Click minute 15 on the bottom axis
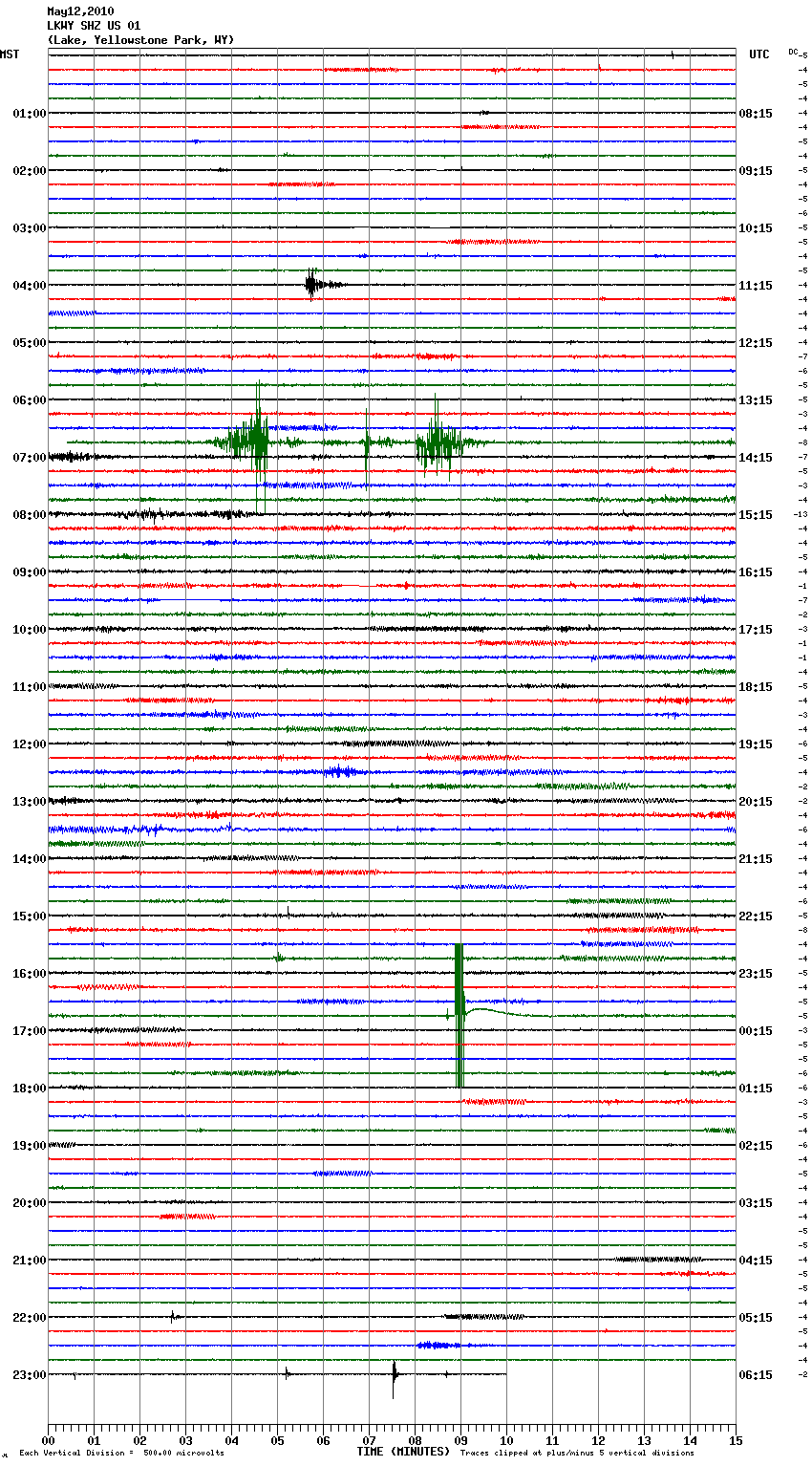The image size is (812, 1466). [736, 1440]
